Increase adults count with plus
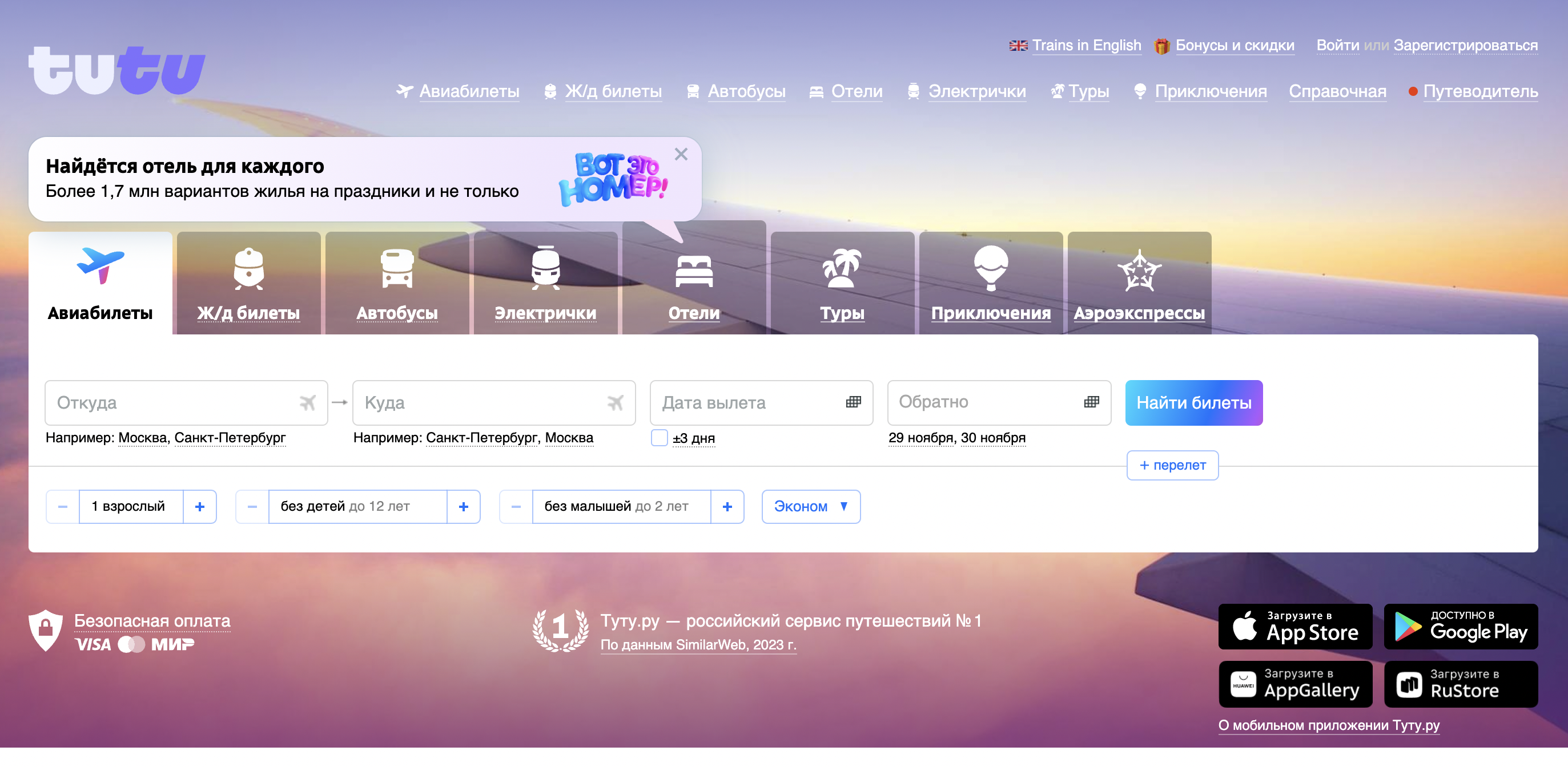 click(x=200, y=507)
